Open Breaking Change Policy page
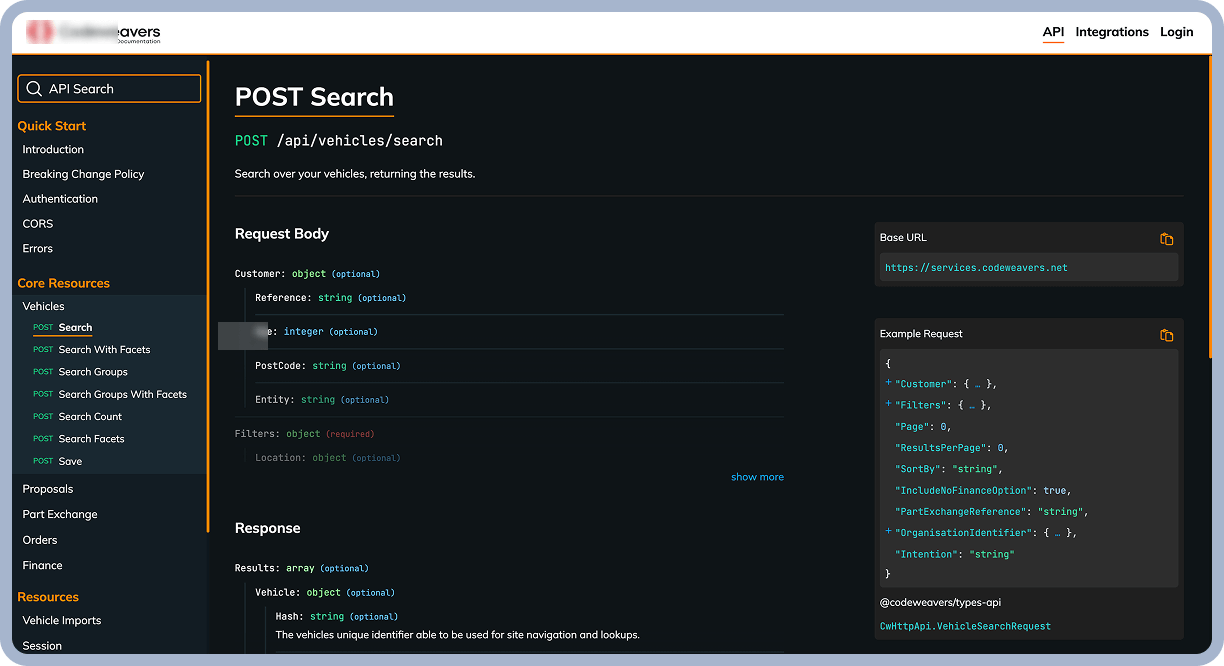 pos(83,174)
